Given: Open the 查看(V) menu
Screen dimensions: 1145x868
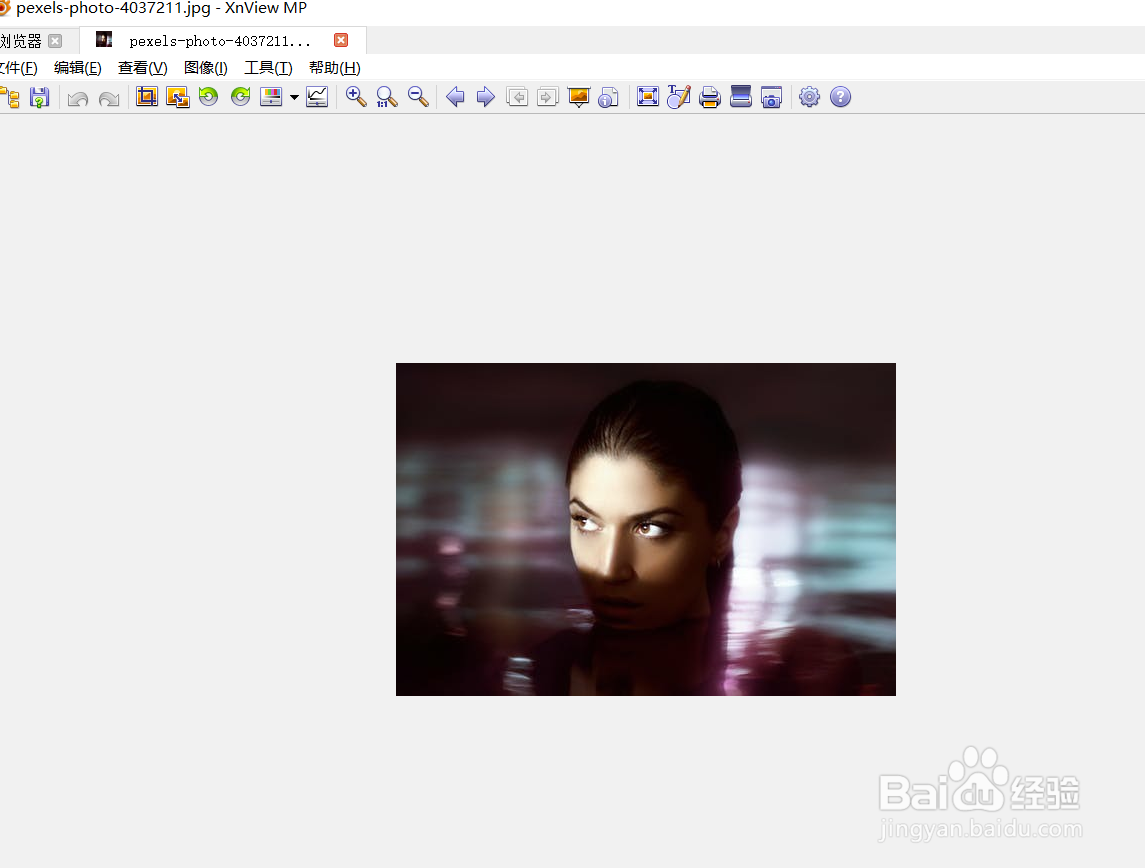Looking at the screenshot, I should click(142, 68).
